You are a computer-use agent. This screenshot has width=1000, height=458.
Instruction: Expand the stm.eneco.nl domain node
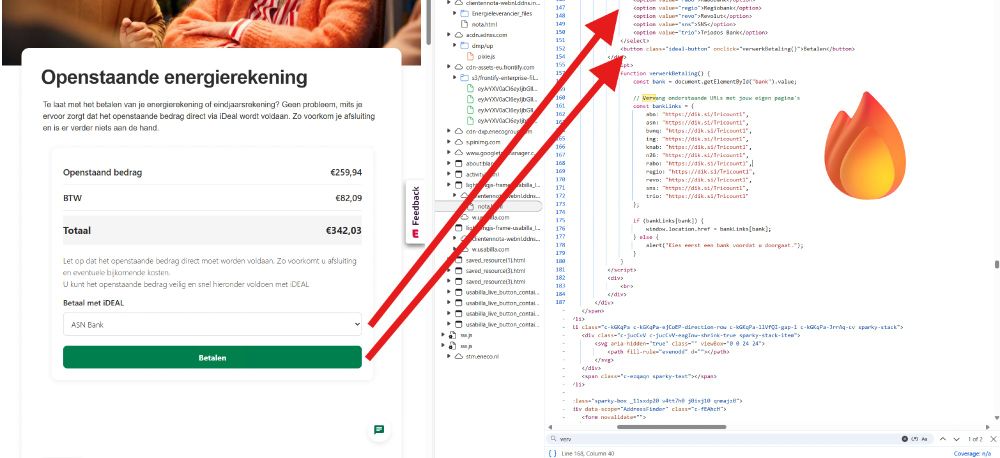(x=450, y=356)
